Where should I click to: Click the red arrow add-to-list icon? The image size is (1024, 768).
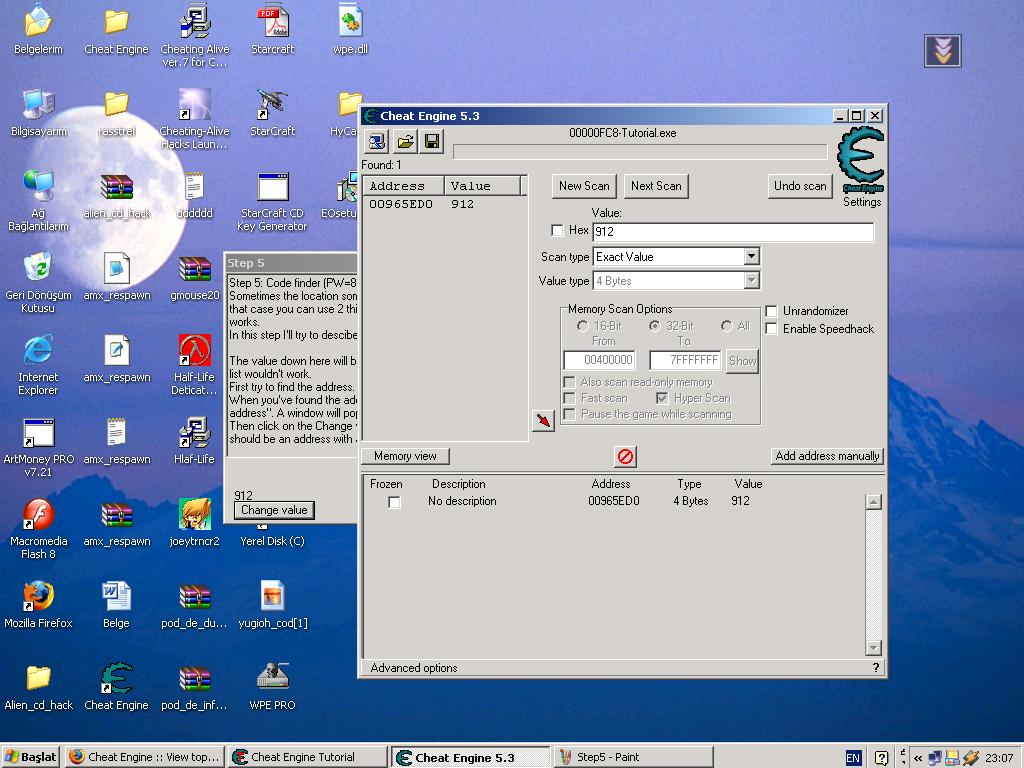[543, 421]
